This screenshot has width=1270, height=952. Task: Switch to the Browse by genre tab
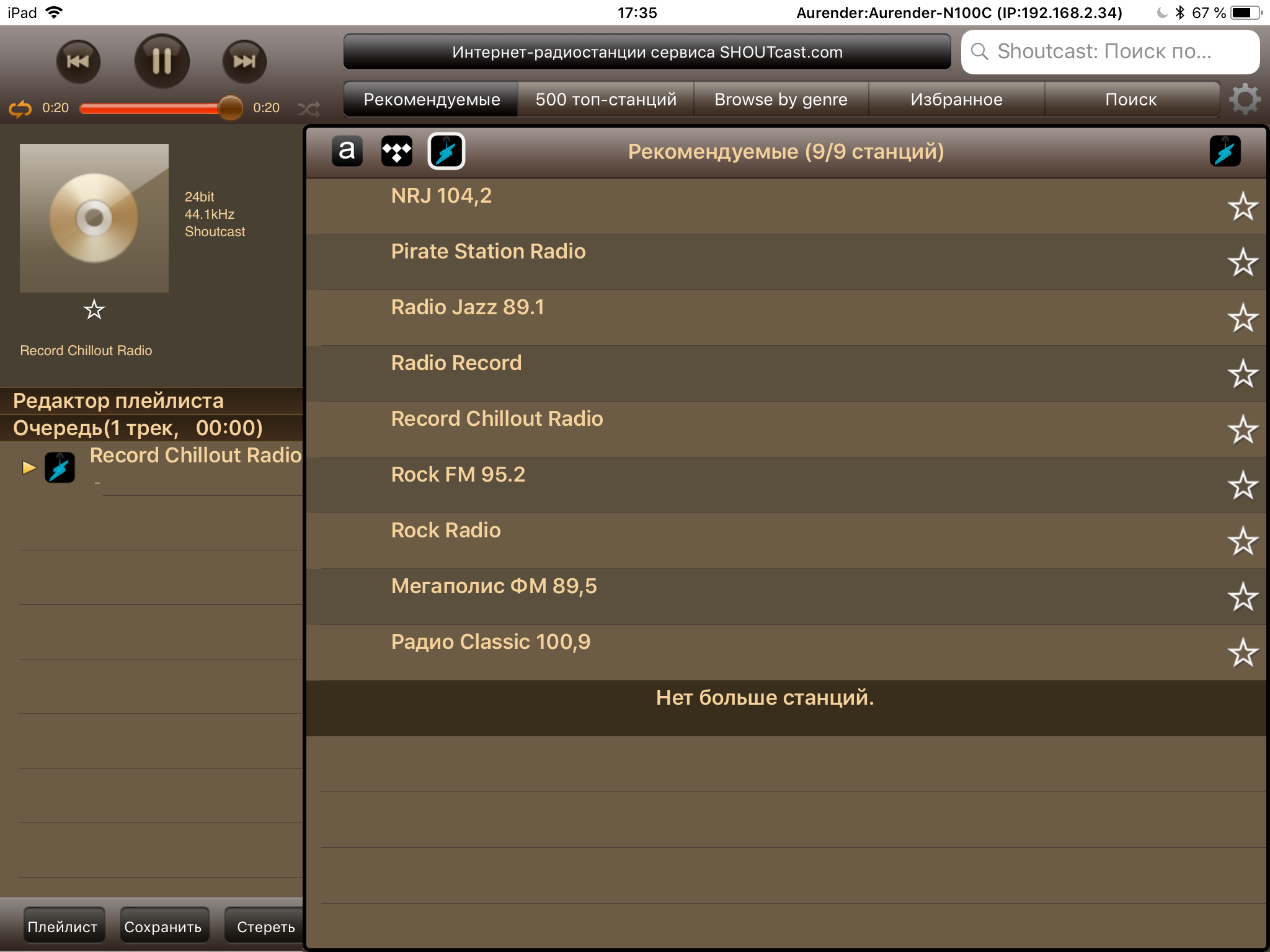pyautogui.click(x=781, y=99)
